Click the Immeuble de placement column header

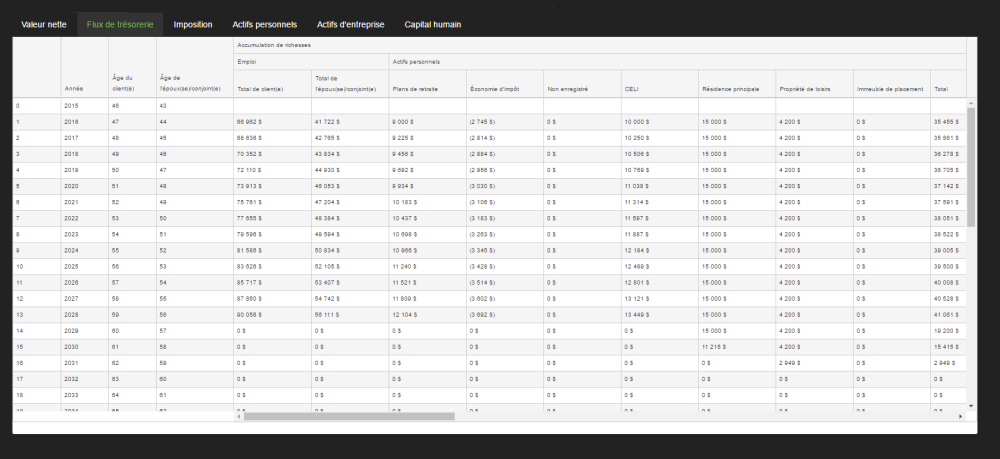coord(892,83)
